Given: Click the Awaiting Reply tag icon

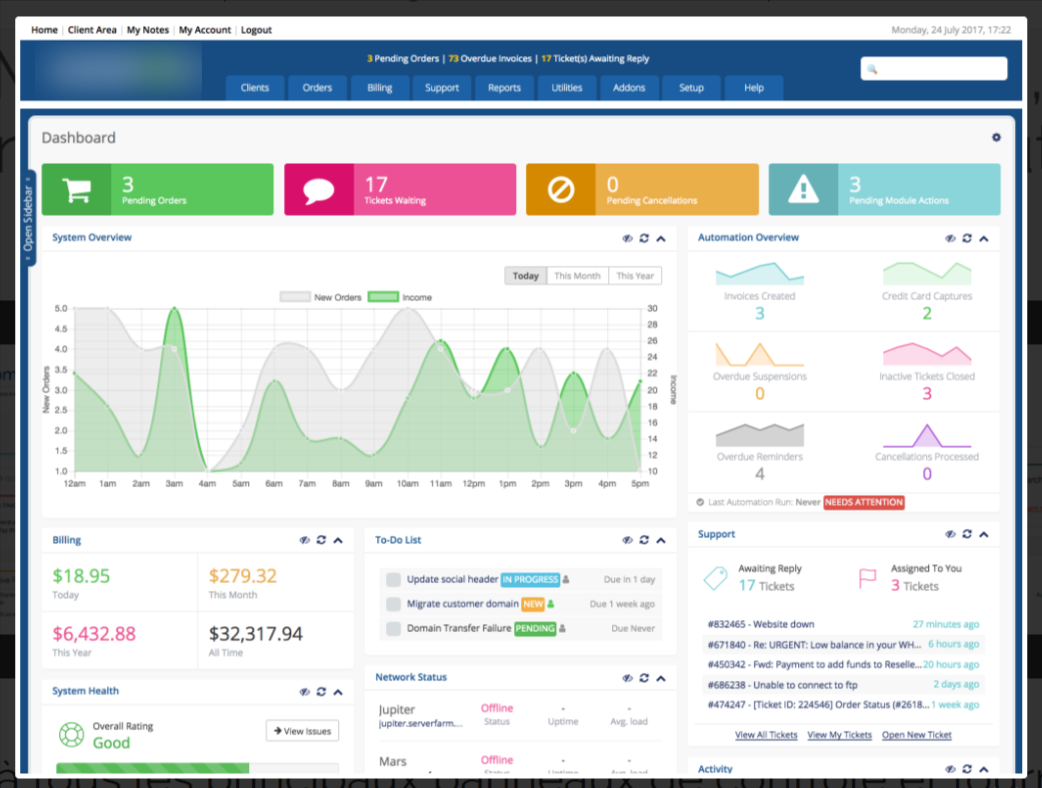Looking at the screenshot, I should (716, 578).
